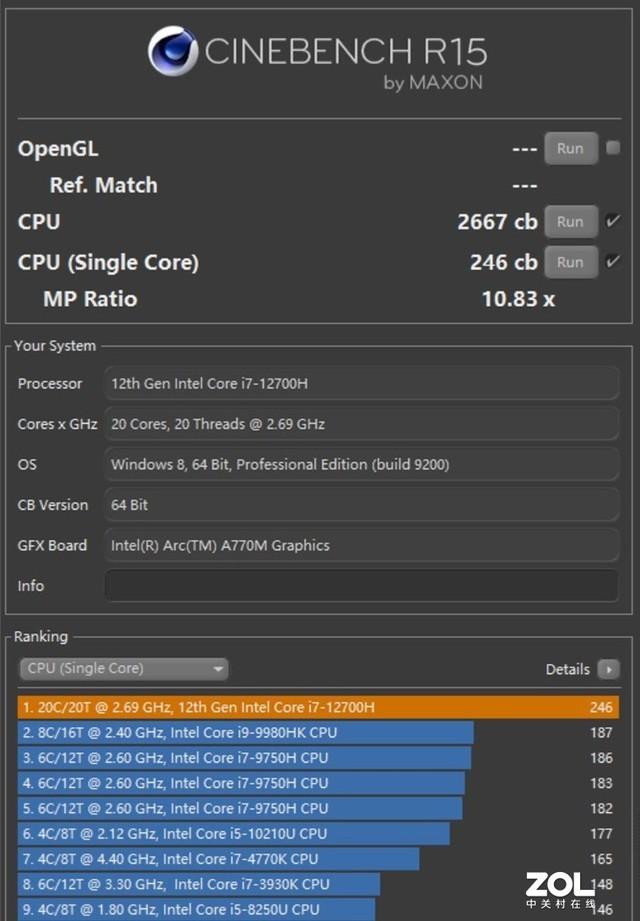Select the Core i5-8250U ranking entry
The height and width of the screenshot is (921, 640).
click(197, 909)
